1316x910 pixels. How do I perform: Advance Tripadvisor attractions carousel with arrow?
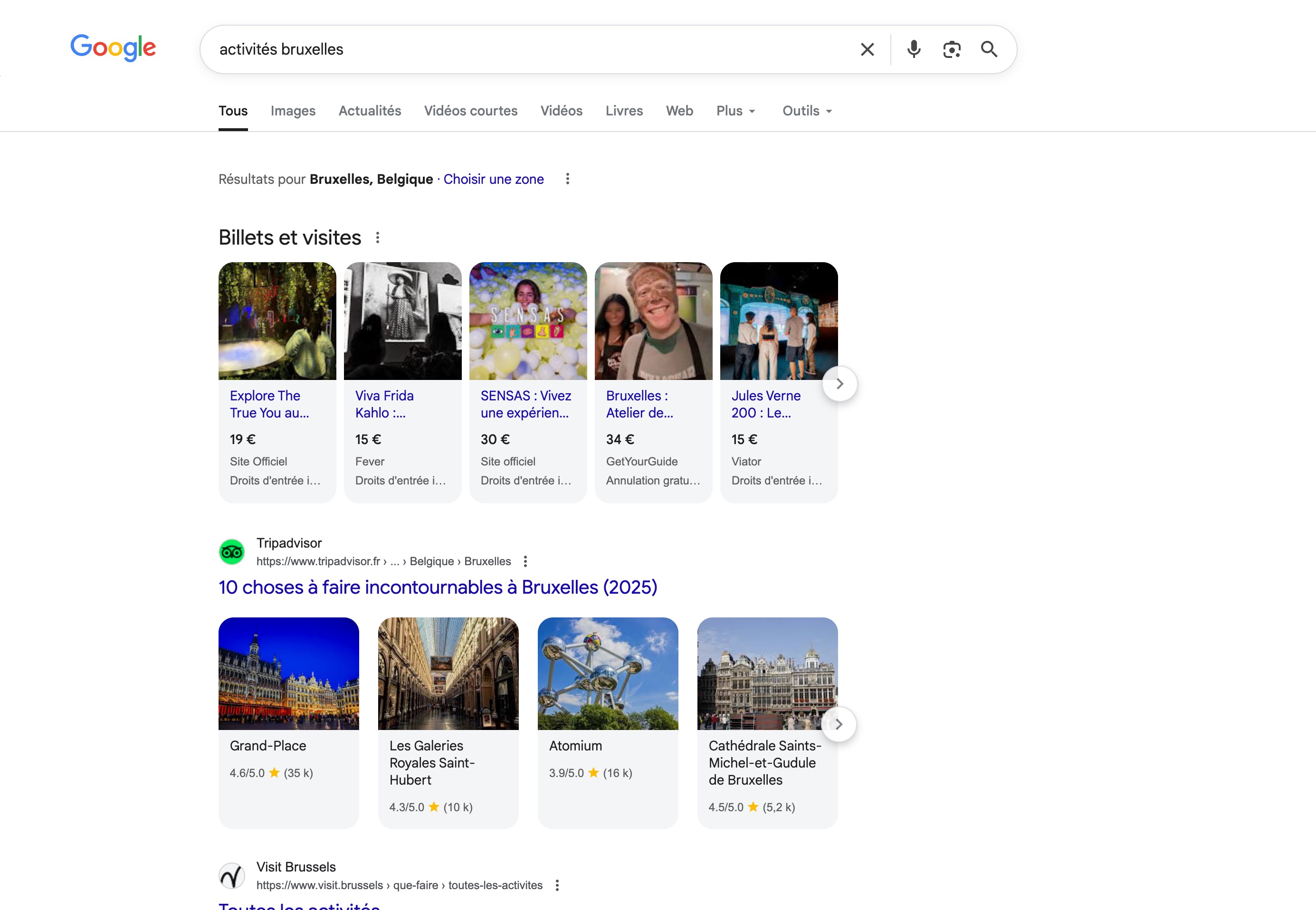839,724
